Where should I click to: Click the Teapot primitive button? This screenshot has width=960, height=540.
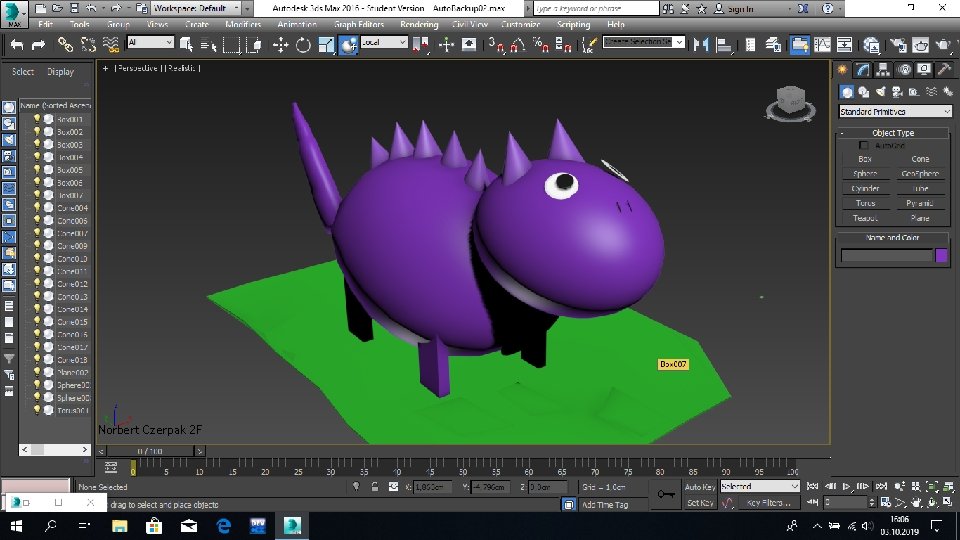pos(865,218)
